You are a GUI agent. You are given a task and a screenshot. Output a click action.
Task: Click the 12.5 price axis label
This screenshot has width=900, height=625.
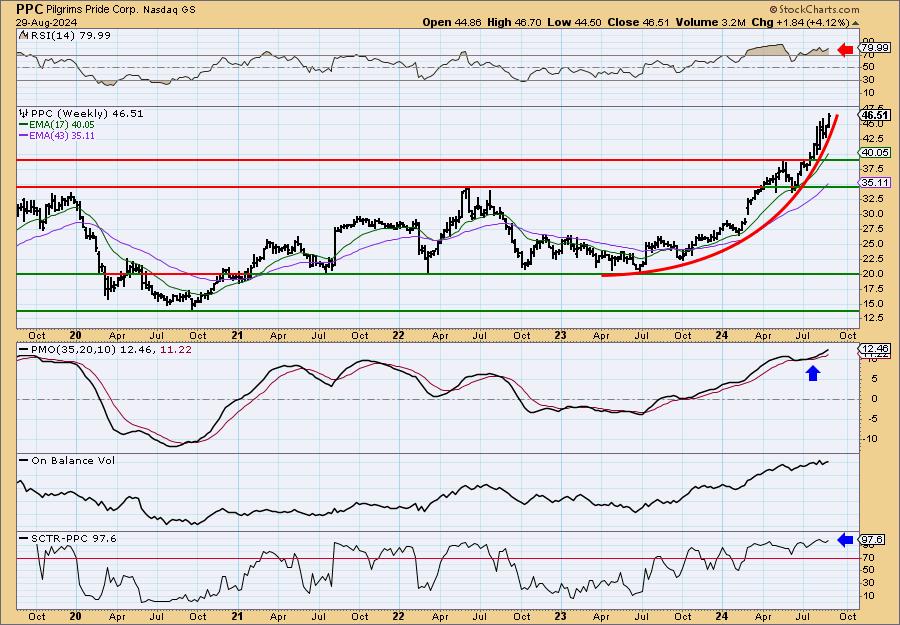(x=874, y=319)
